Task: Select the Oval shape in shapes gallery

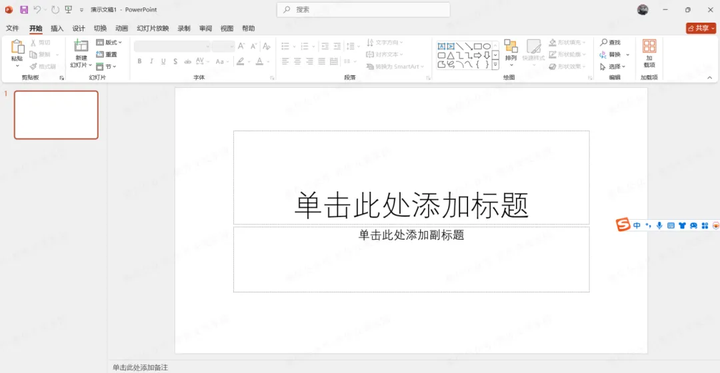Action: pos(487,46)
